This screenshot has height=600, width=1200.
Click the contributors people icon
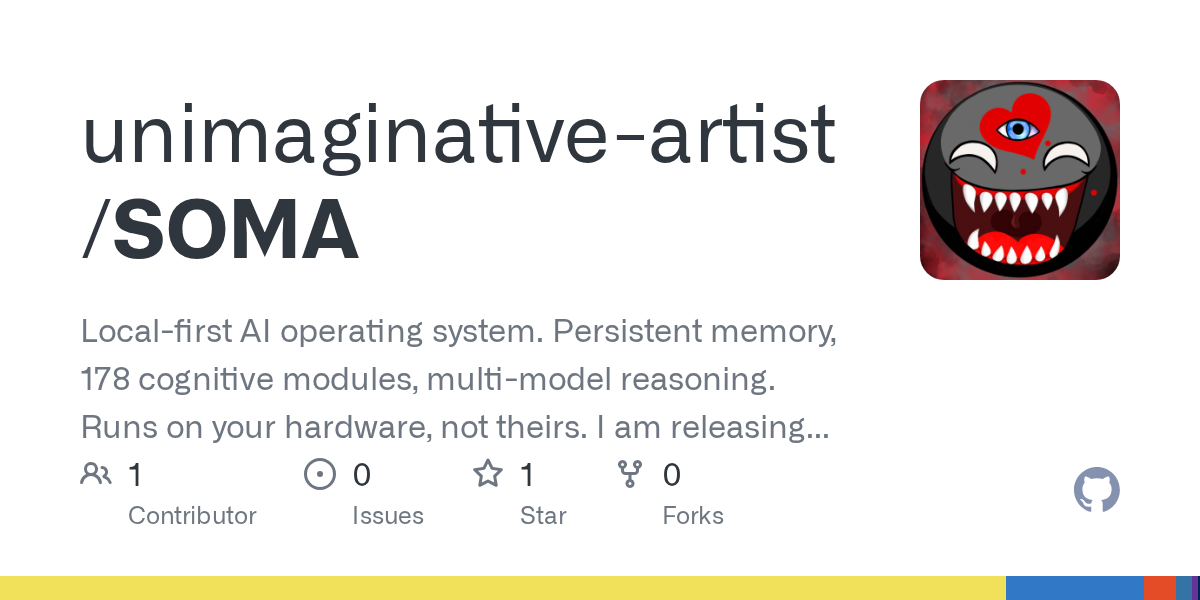[x=96, y=474]
